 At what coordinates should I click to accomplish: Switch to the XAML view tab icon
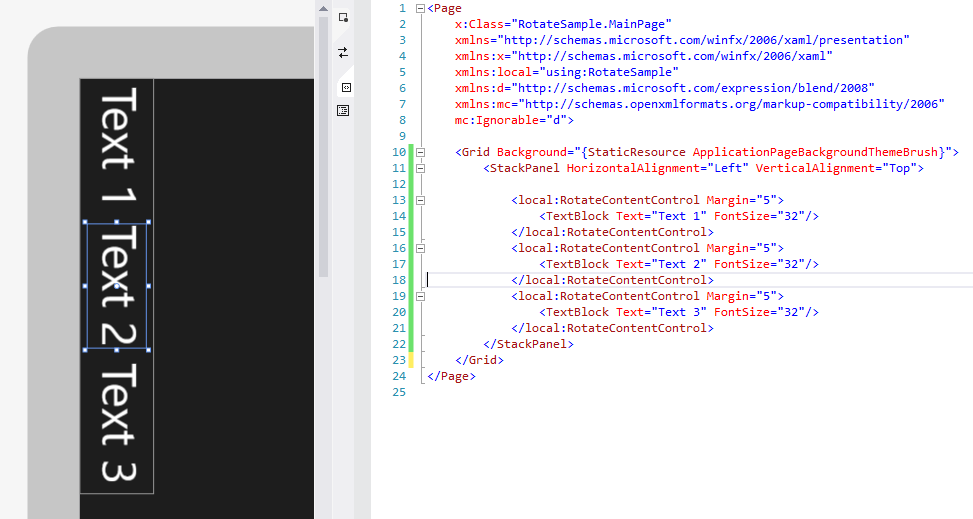point(346,88)
